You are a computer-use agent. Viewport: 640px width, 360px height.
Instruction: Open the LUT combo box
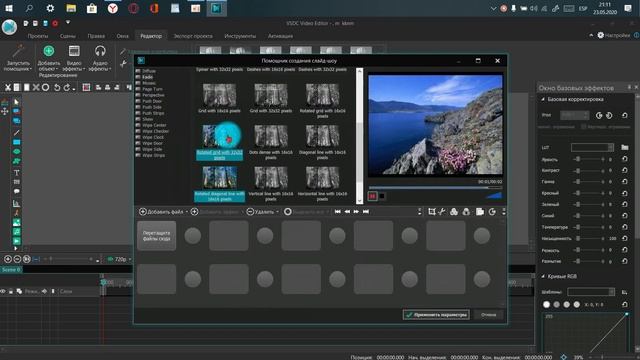[x=592, y=147]
